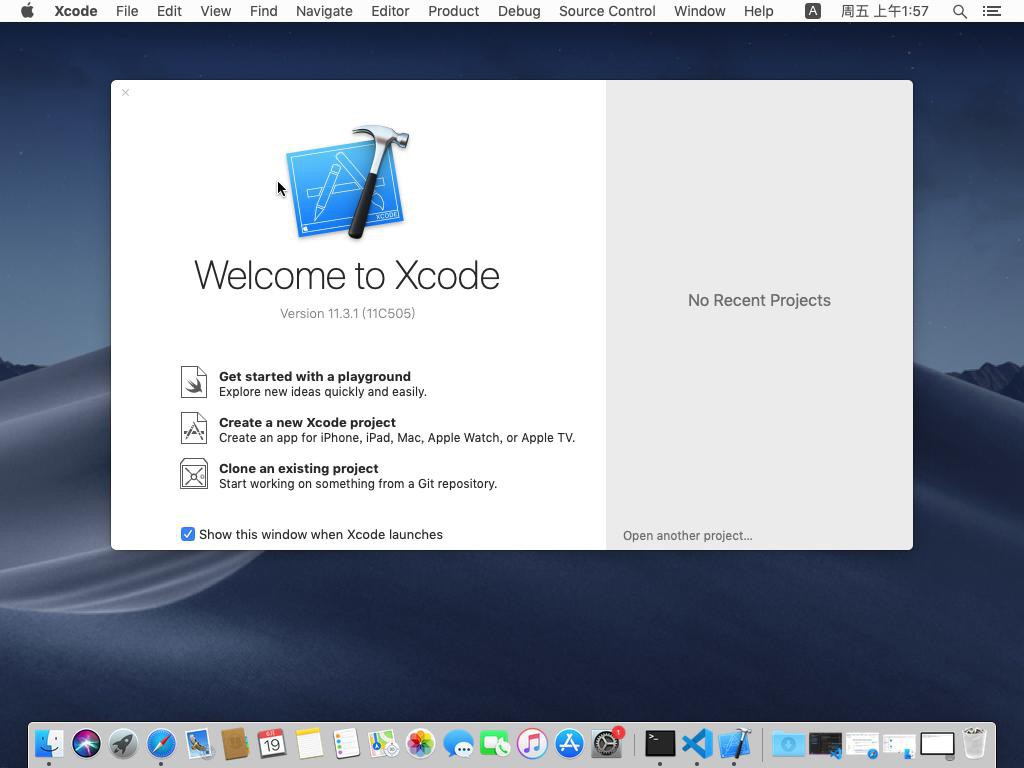
Task: Open the Navigate menu
Action: point(324,11)
